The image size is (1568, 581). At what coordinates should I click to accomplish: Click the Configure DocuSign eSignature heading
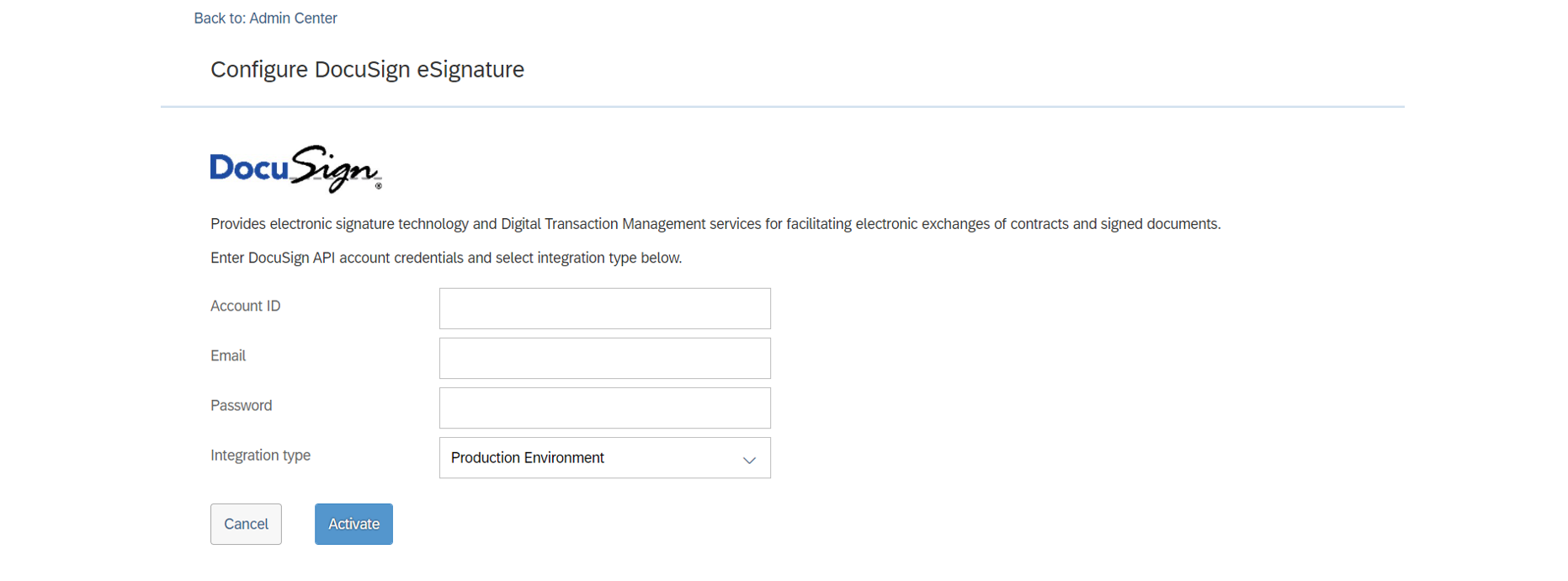pos(367,69)
